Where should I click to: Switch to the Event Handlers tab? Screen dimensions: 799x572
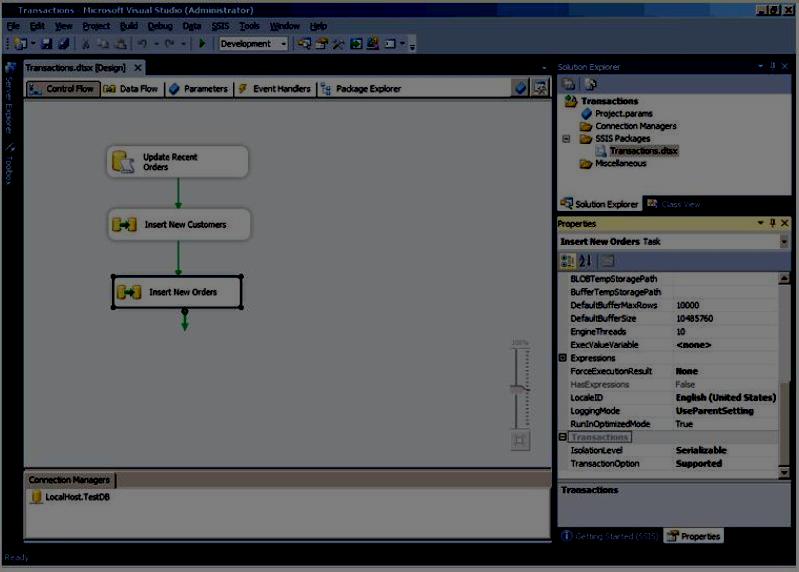[275, 89]
